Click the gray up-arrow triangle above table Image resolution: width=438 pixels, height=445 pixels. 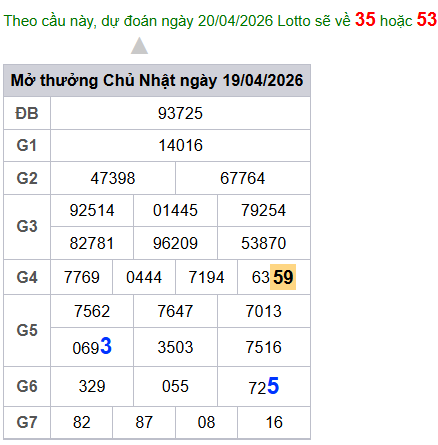coord(139,46)
